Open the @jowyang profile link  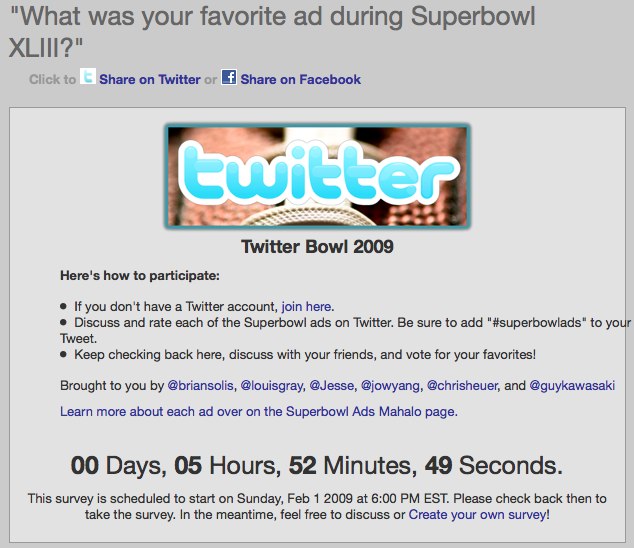[x=390, y=385]
